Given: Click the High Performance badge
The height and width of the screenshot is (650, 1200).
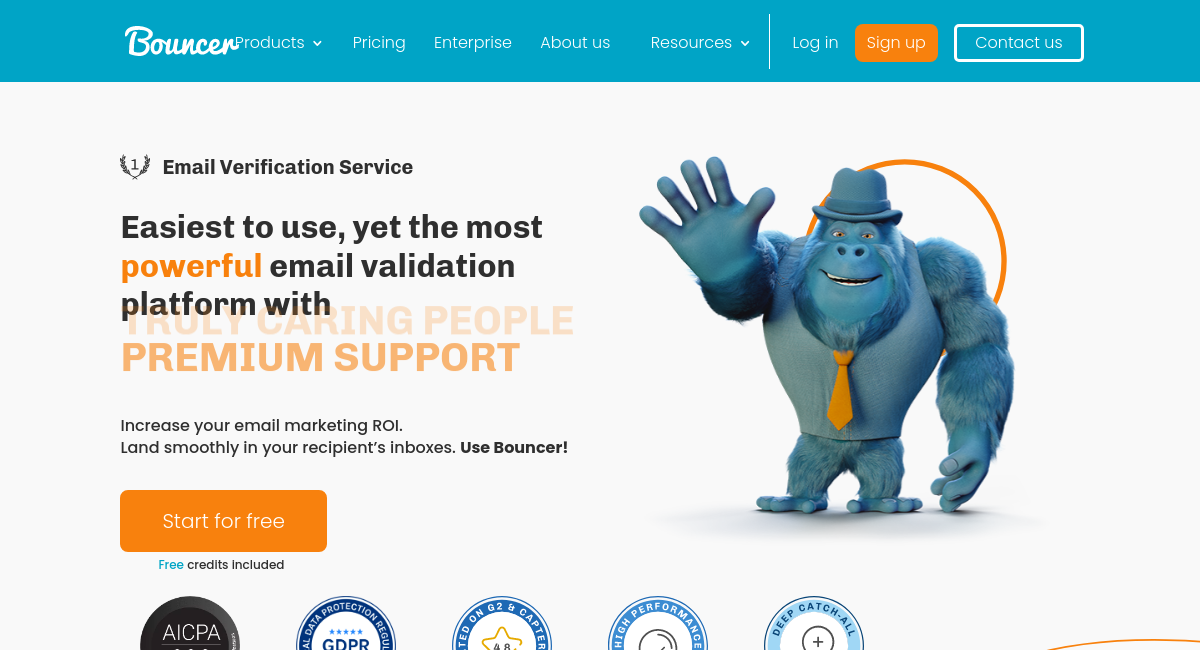Looking at the screenshot, I should pos(658,623).
